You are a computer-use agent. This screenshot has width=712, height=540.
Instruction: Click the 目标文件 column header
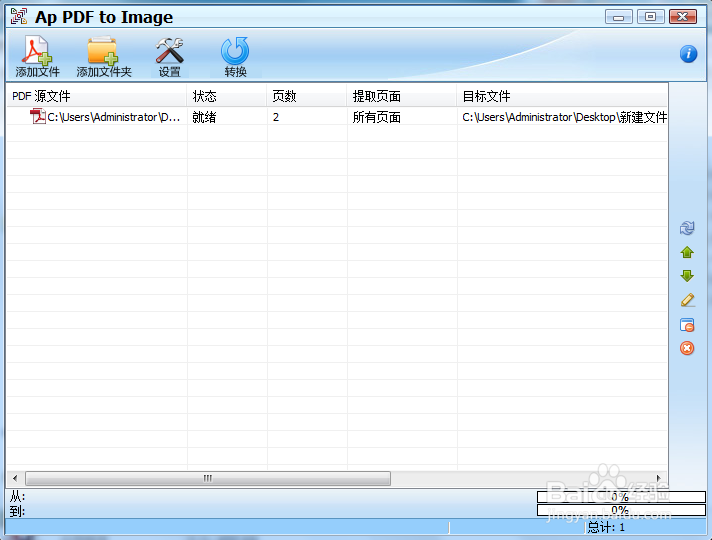point(562,96)
